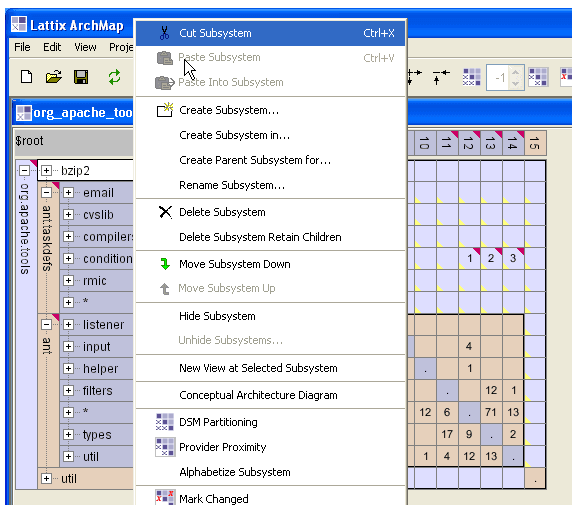Click the org_apache_too document window icon
The image size is (572, 505).
pyautogui.click(x=24, y=113)
